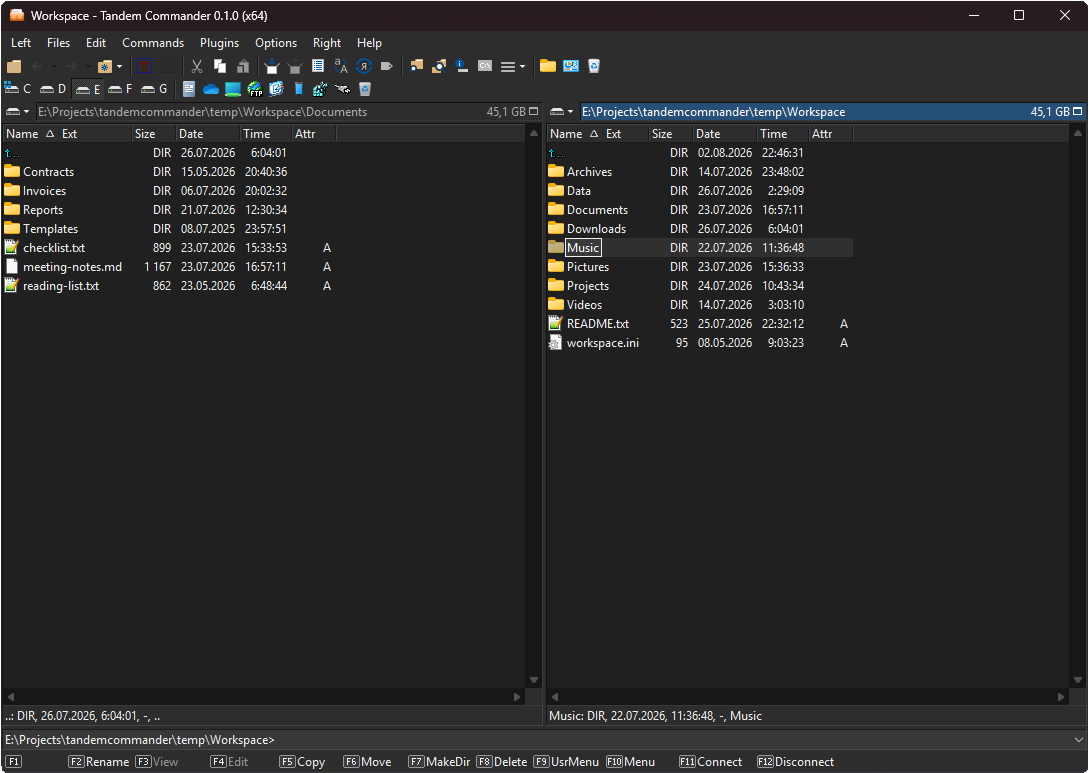Switch to drive D
The image size is (1089, 773).
point(53,88)
